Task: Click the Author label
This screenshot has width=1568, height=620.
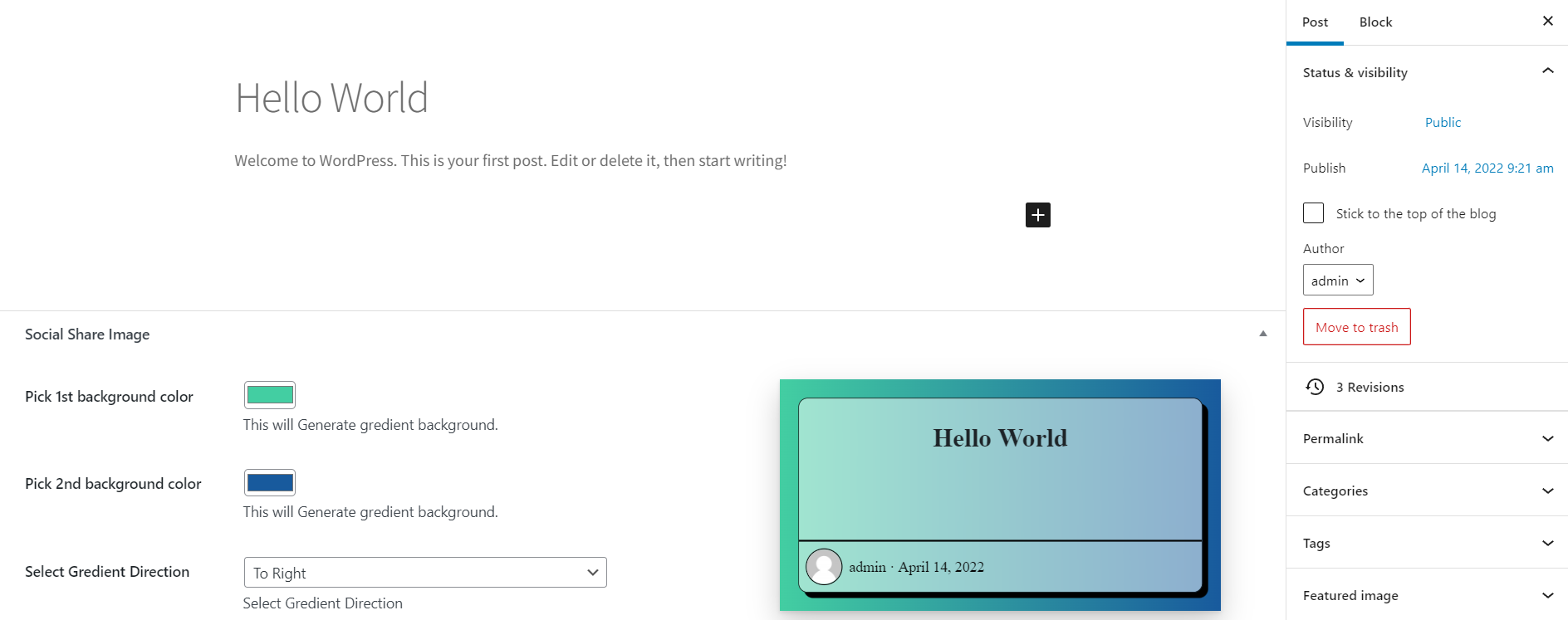Action: 1323,248
